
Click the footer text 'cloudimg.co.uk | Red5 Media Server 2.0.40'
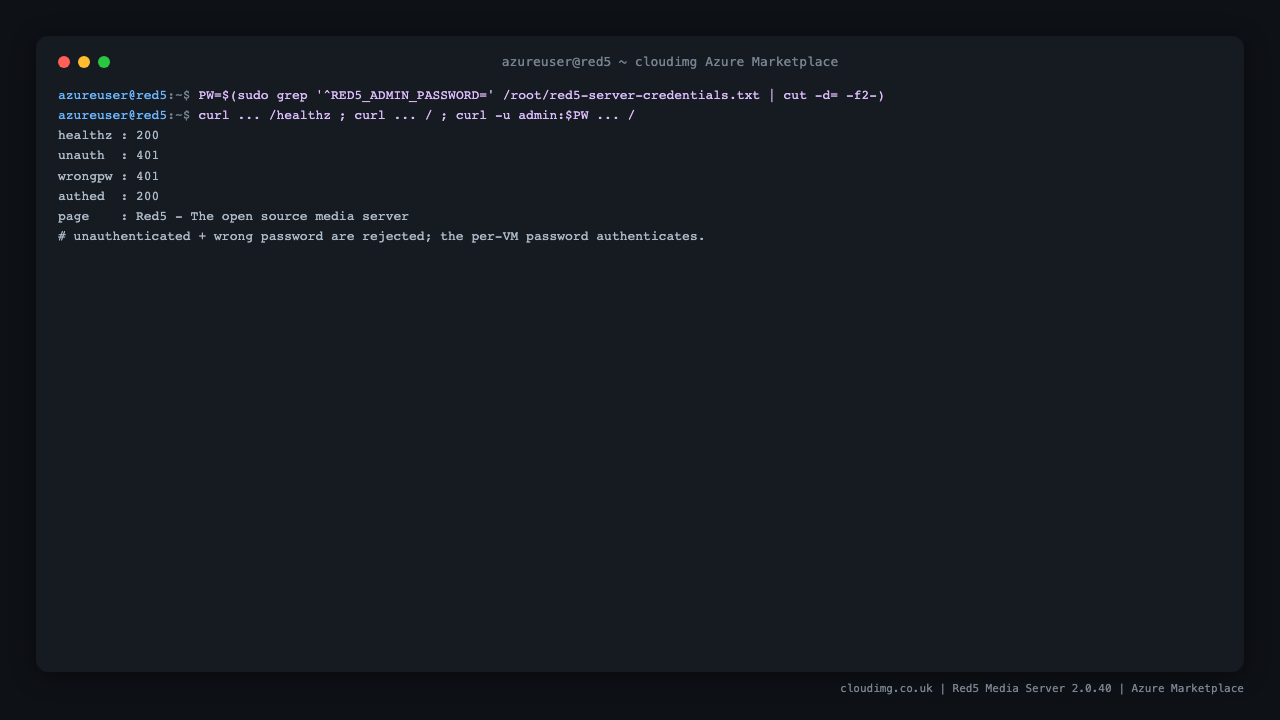976,688
